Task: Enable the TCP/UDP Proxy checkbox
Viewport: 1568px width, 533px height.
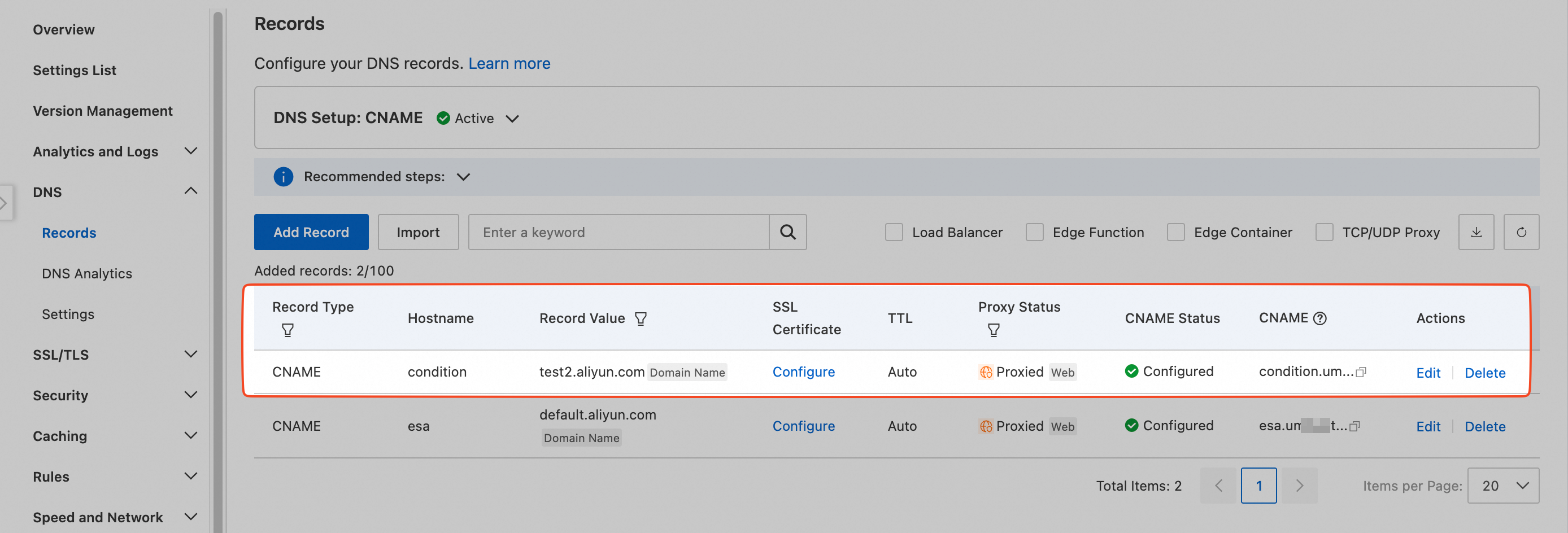Action: [x=1325, y=232]
